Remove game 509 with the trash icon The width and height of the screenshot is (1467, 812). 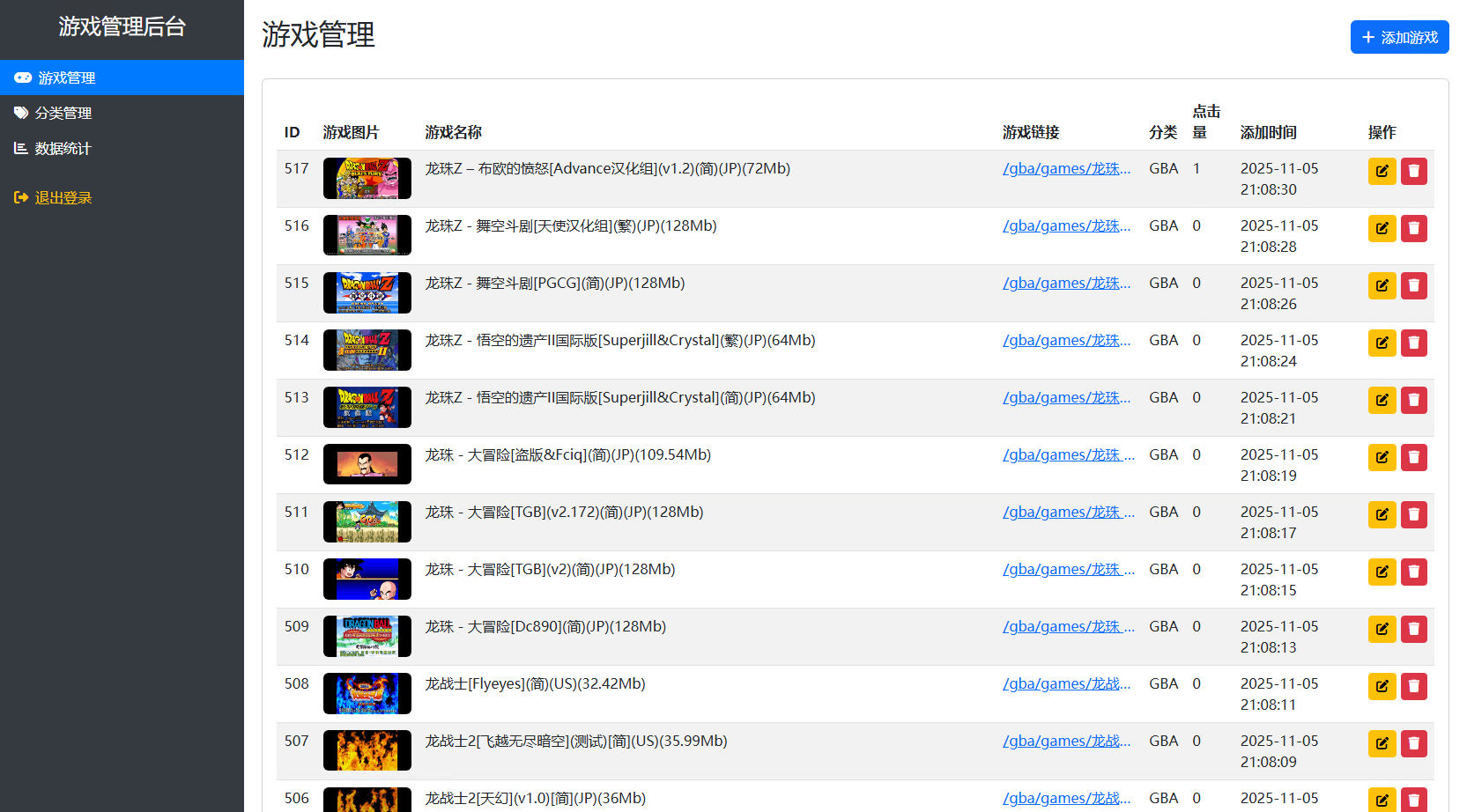click(1413, 629)
